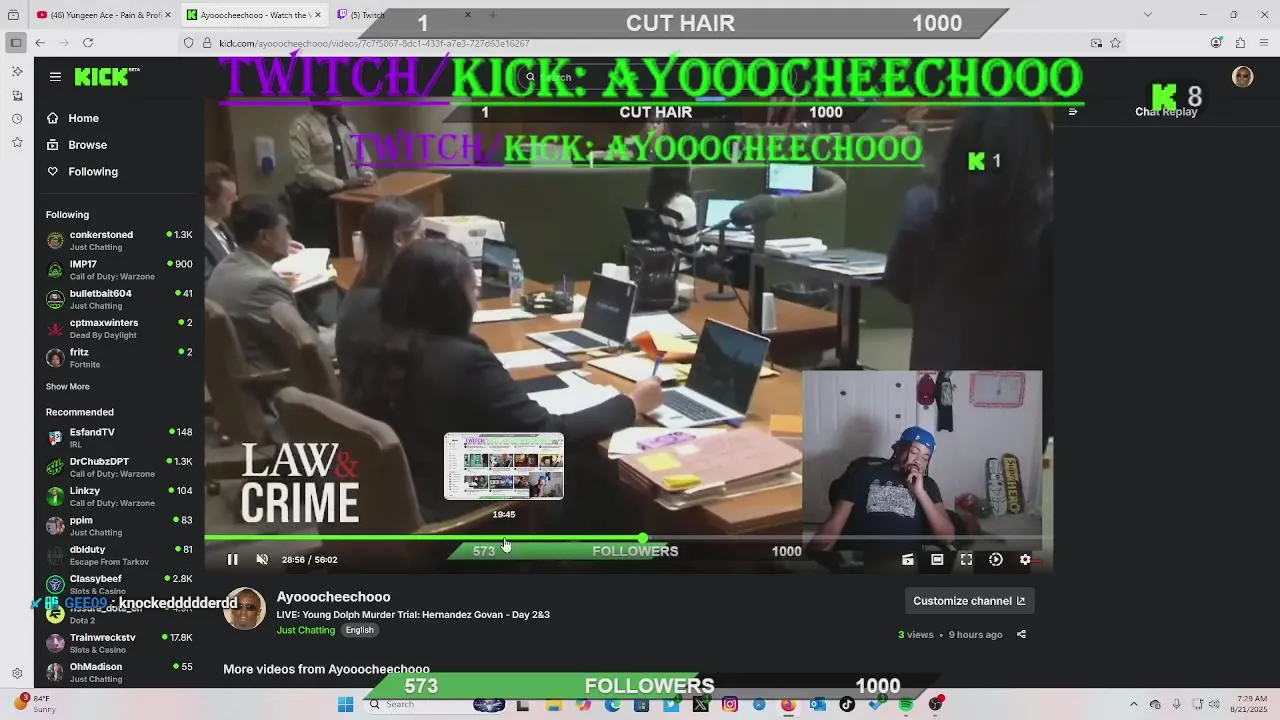Open Spotify from taskbar
This screenshot has width=1280, height=720.
pyautogui.click(x=906, y=705)
